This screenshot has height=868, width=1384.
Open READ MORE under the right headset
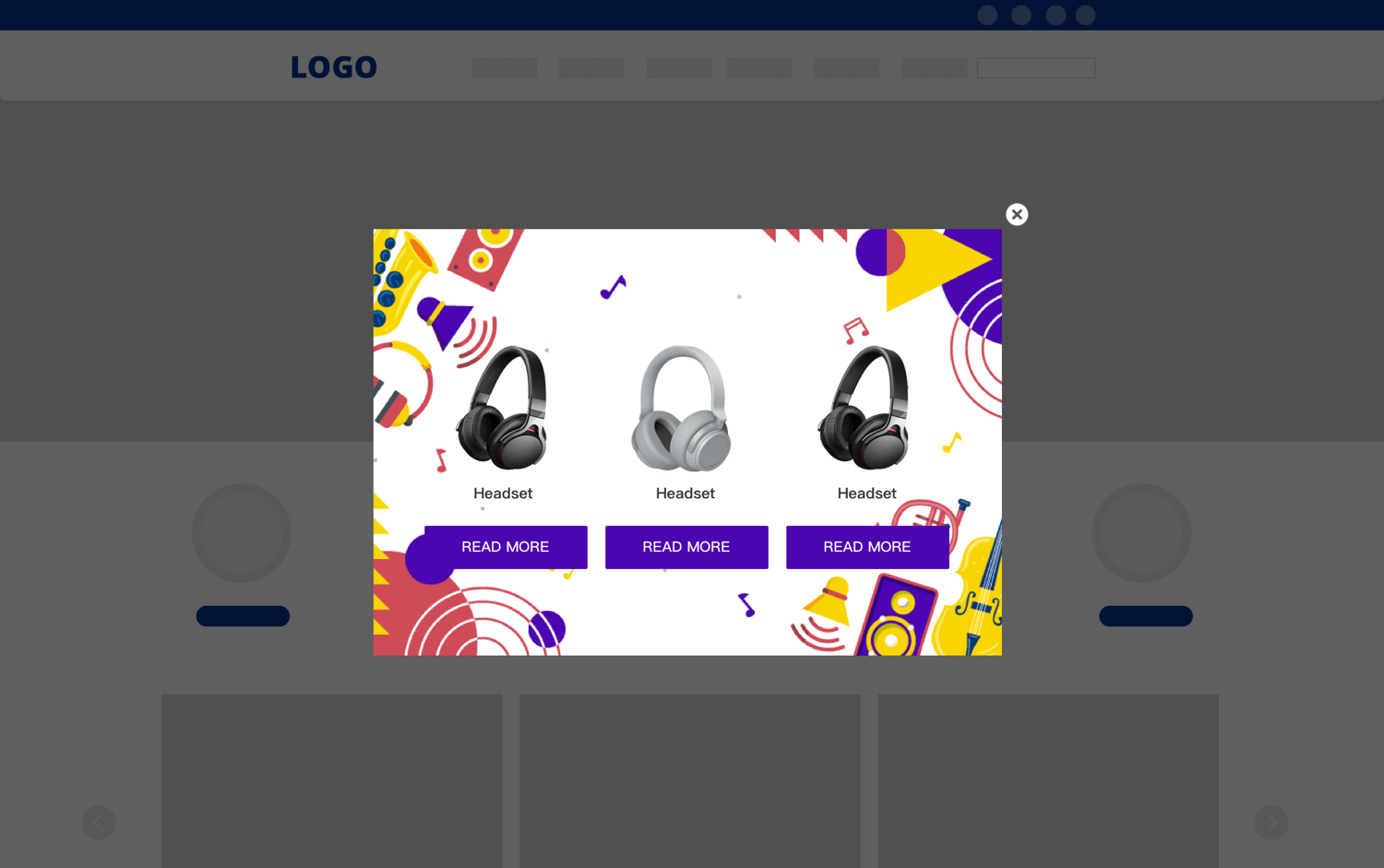[x=867, y=547]
